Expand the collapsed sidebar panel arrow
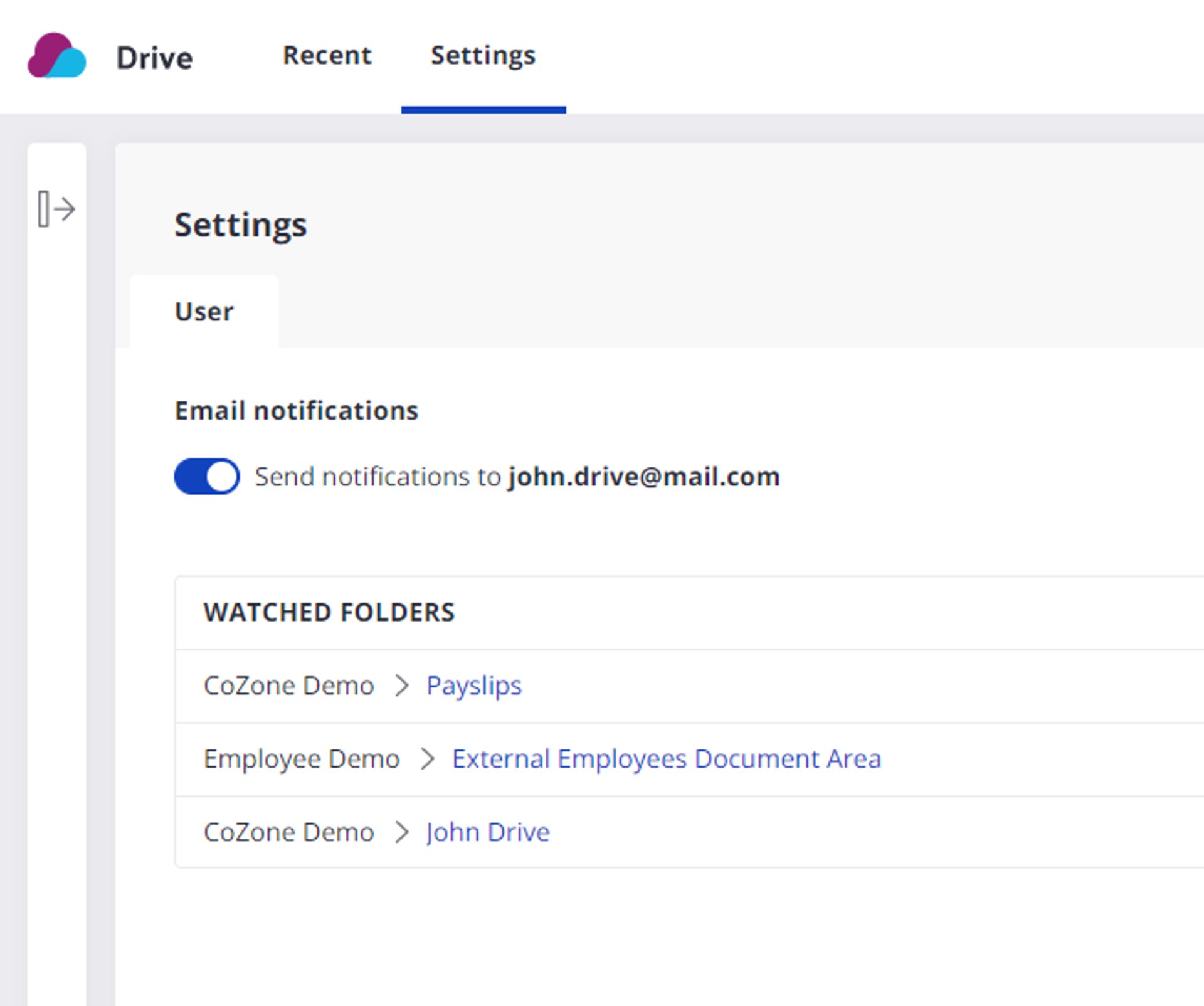 56,208
